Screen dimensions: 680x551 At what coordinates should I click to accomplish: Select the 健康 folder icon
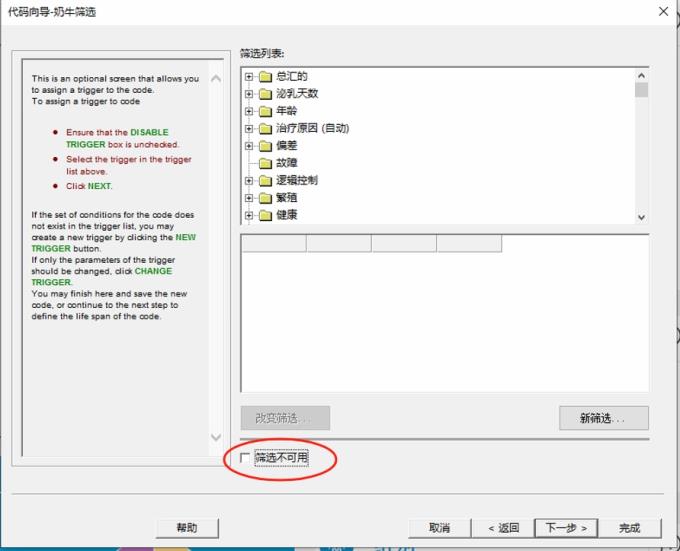click(265, 215)
